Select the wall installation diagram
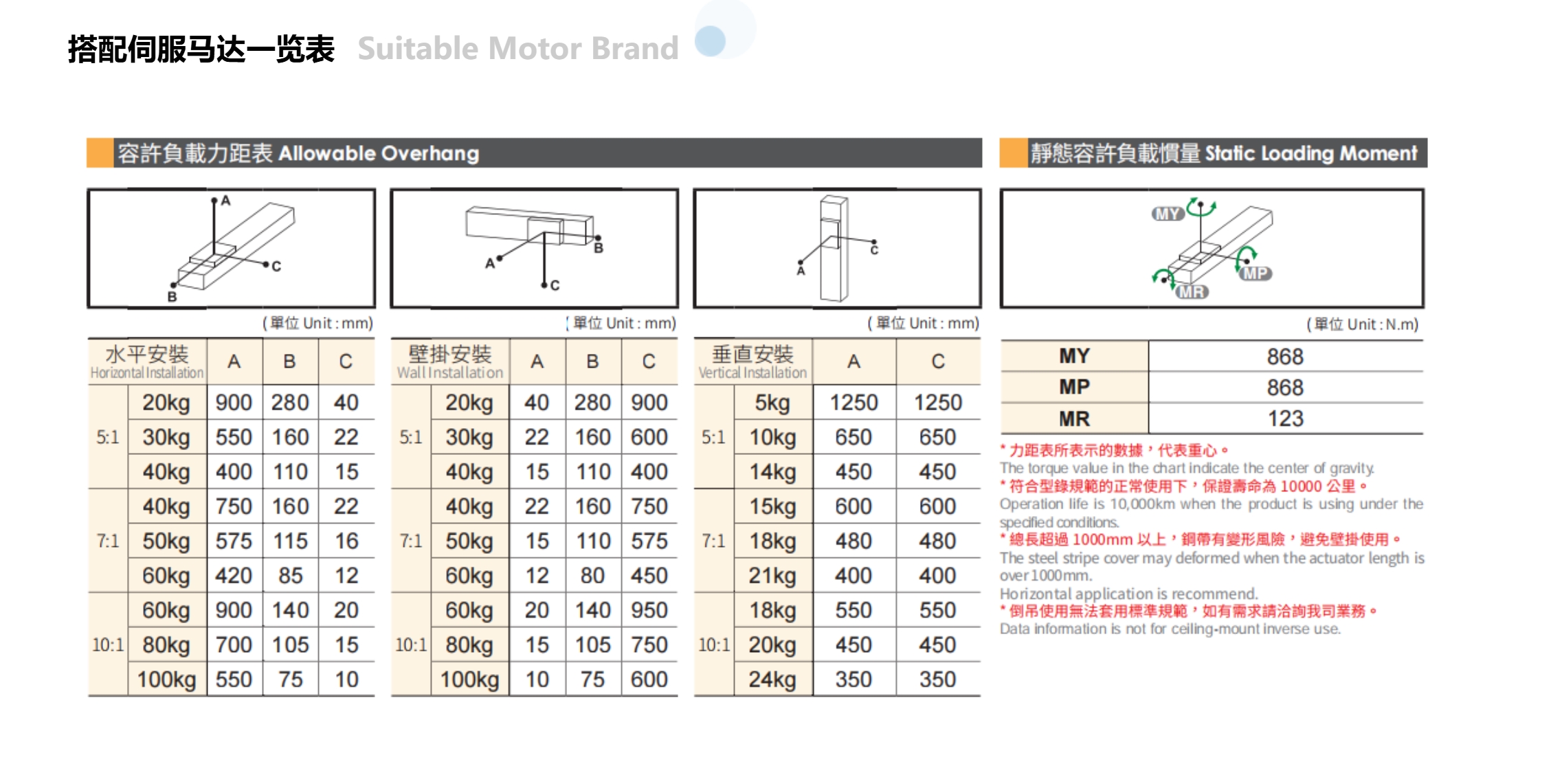Image resolution: width=1551 pixels, height=784 pixels. pos(534,248)
